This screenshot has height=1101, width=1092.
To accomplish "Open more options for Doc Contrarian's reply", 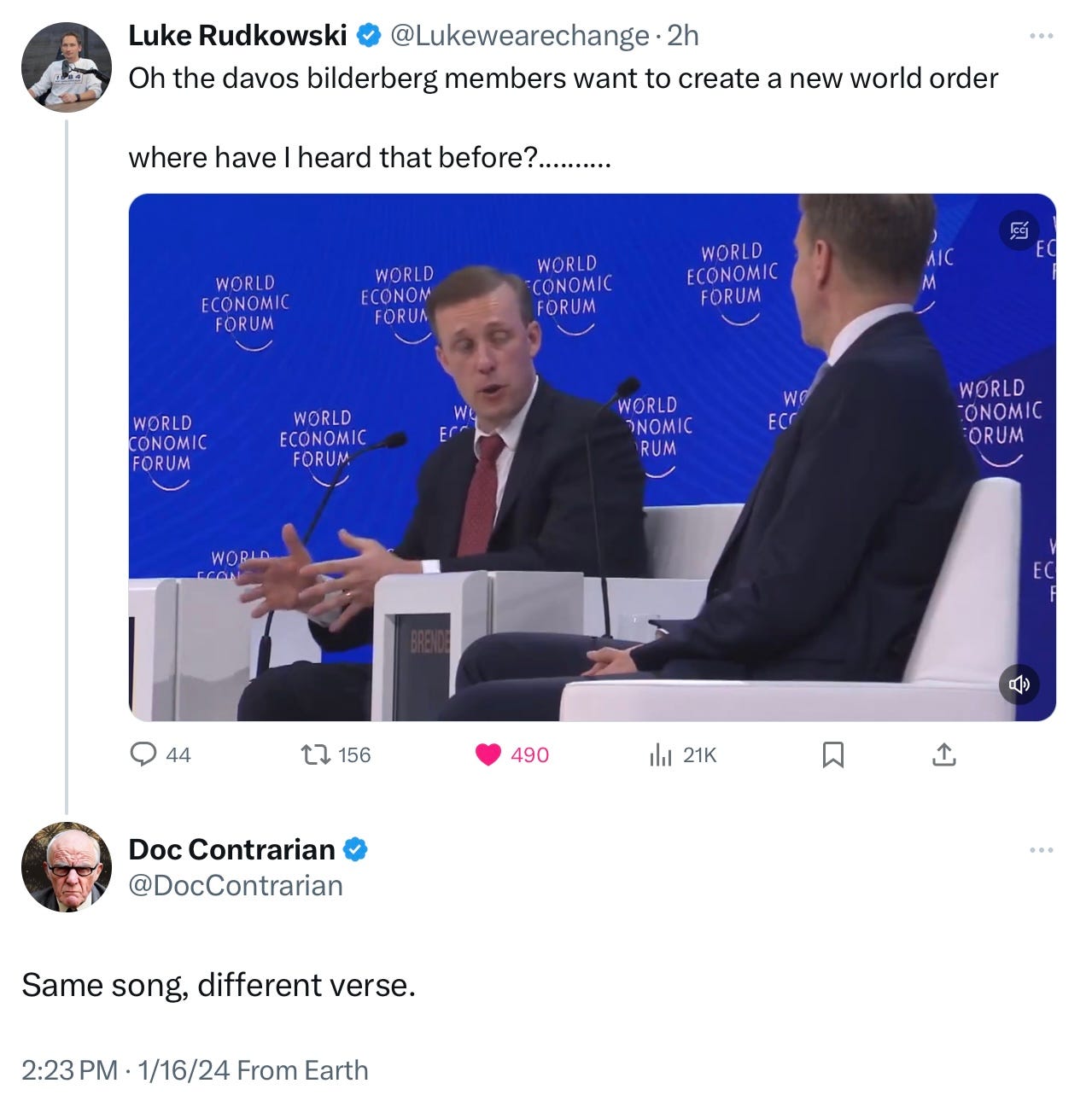I will pyautogui.click(x=1042, y=850).
